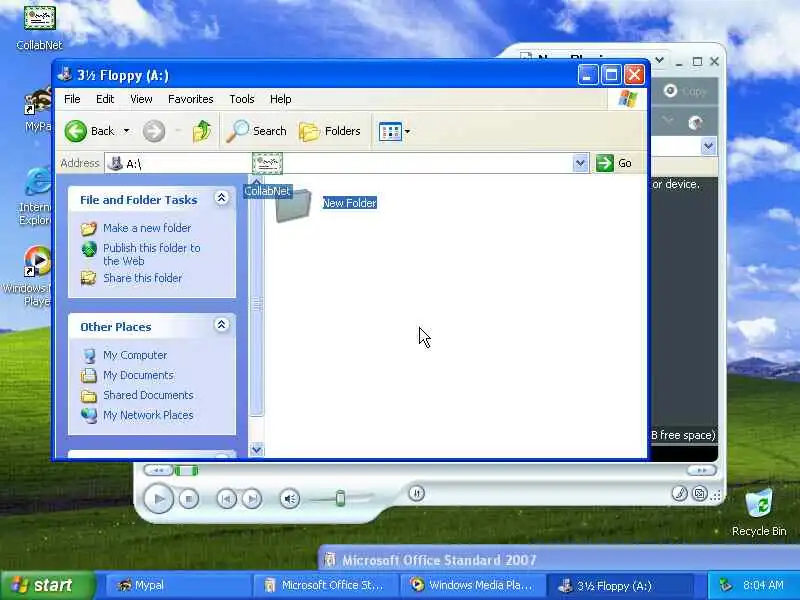Viewport: 800px width, 600px height.
Task: Click the Media Player rewind button
Action: [158, 470]
